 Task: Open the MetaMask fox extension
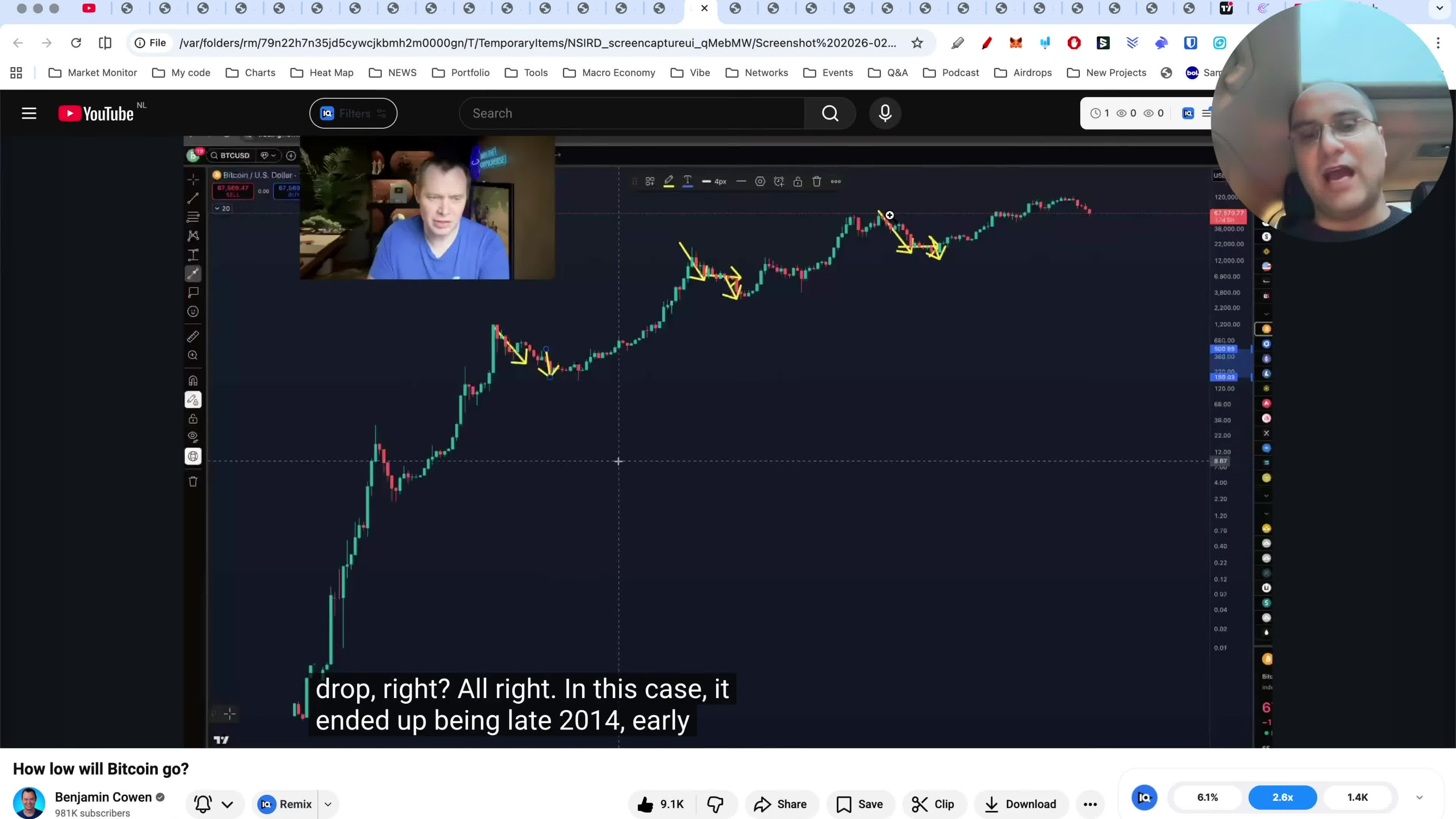pos(1016,43)
